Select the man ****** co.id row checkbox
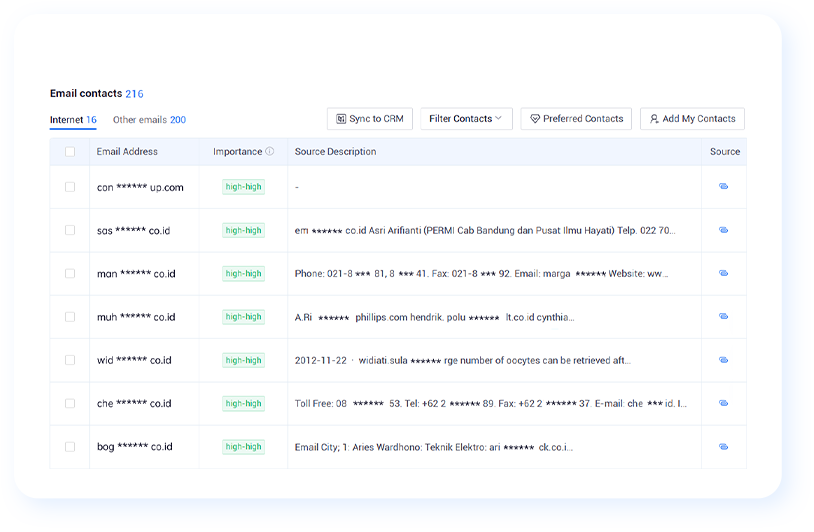 [x=70, y=274]
